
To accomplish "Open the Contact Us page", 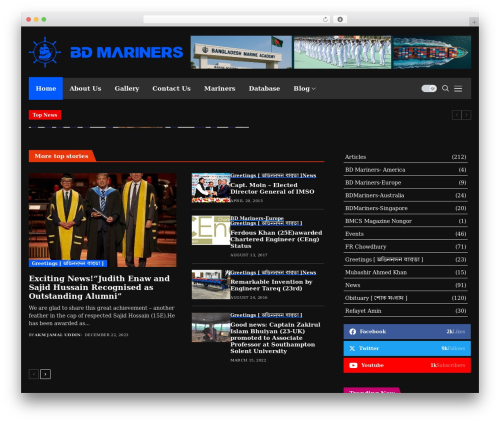I will 171,88.
